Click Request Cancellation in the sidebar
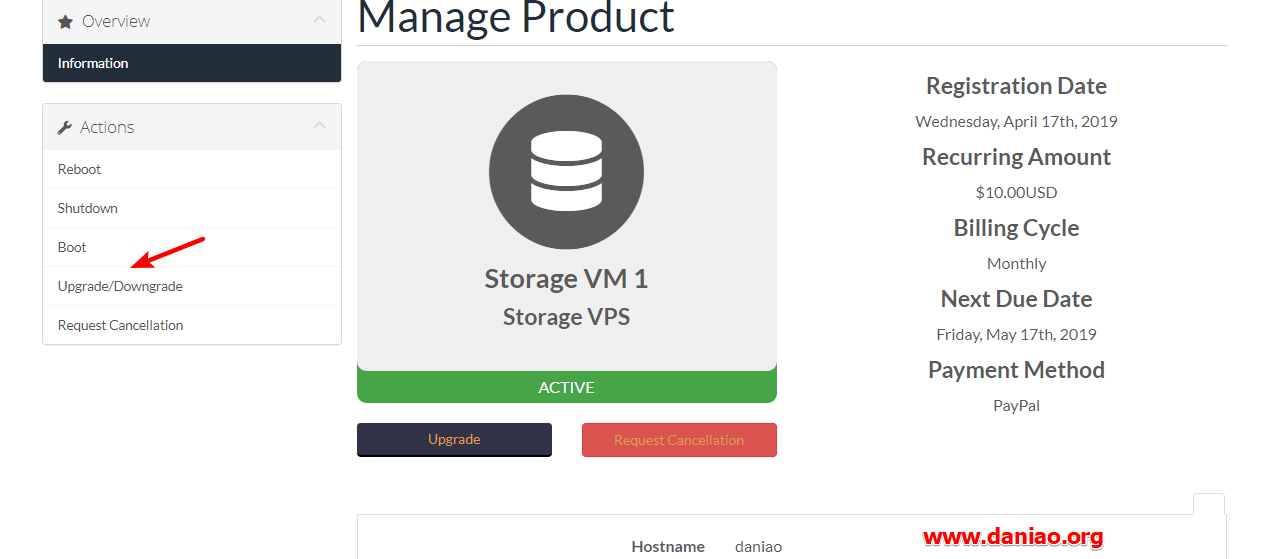 (192, 325)
